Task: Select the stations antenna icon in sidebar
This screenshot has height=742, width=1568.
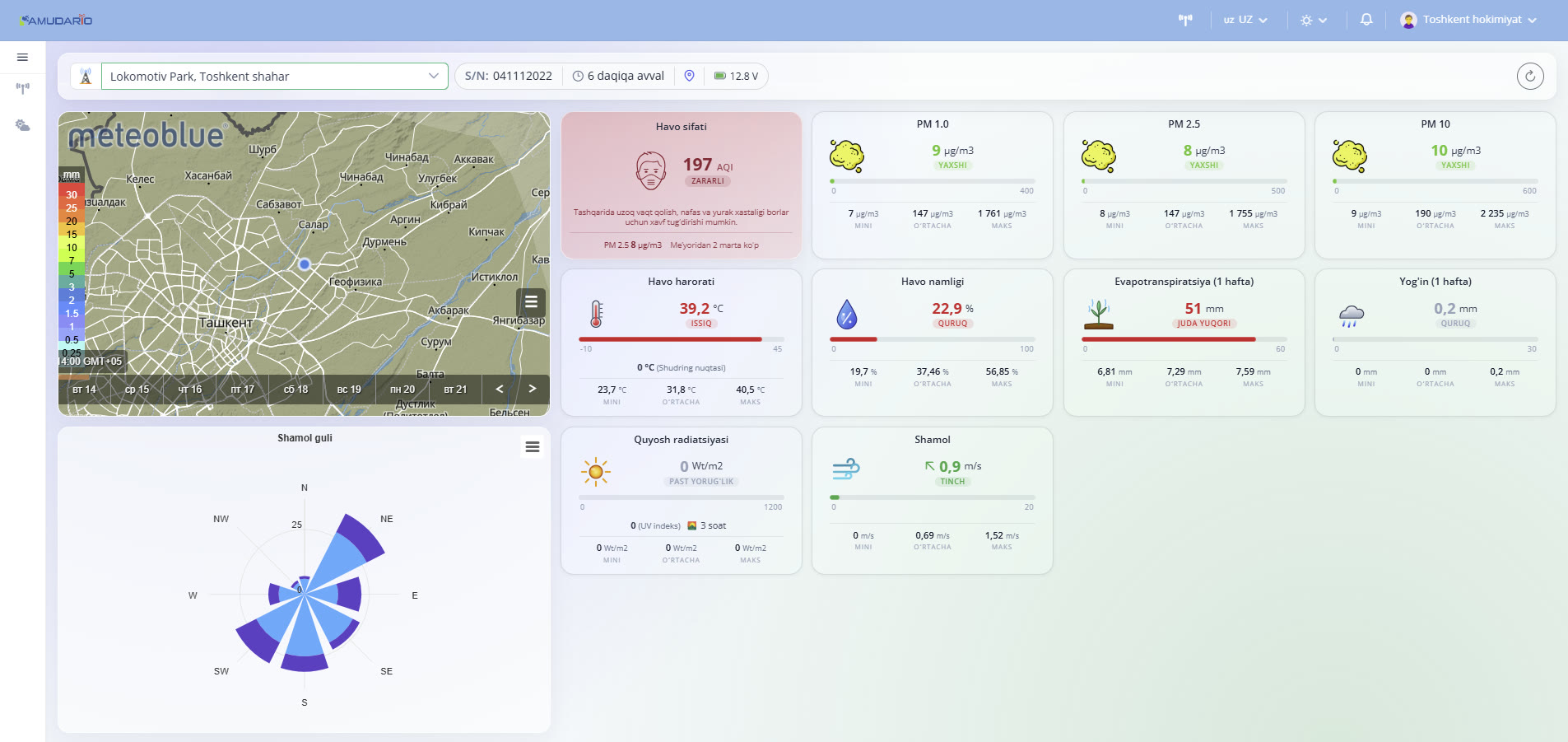Action: coord(22,88)
